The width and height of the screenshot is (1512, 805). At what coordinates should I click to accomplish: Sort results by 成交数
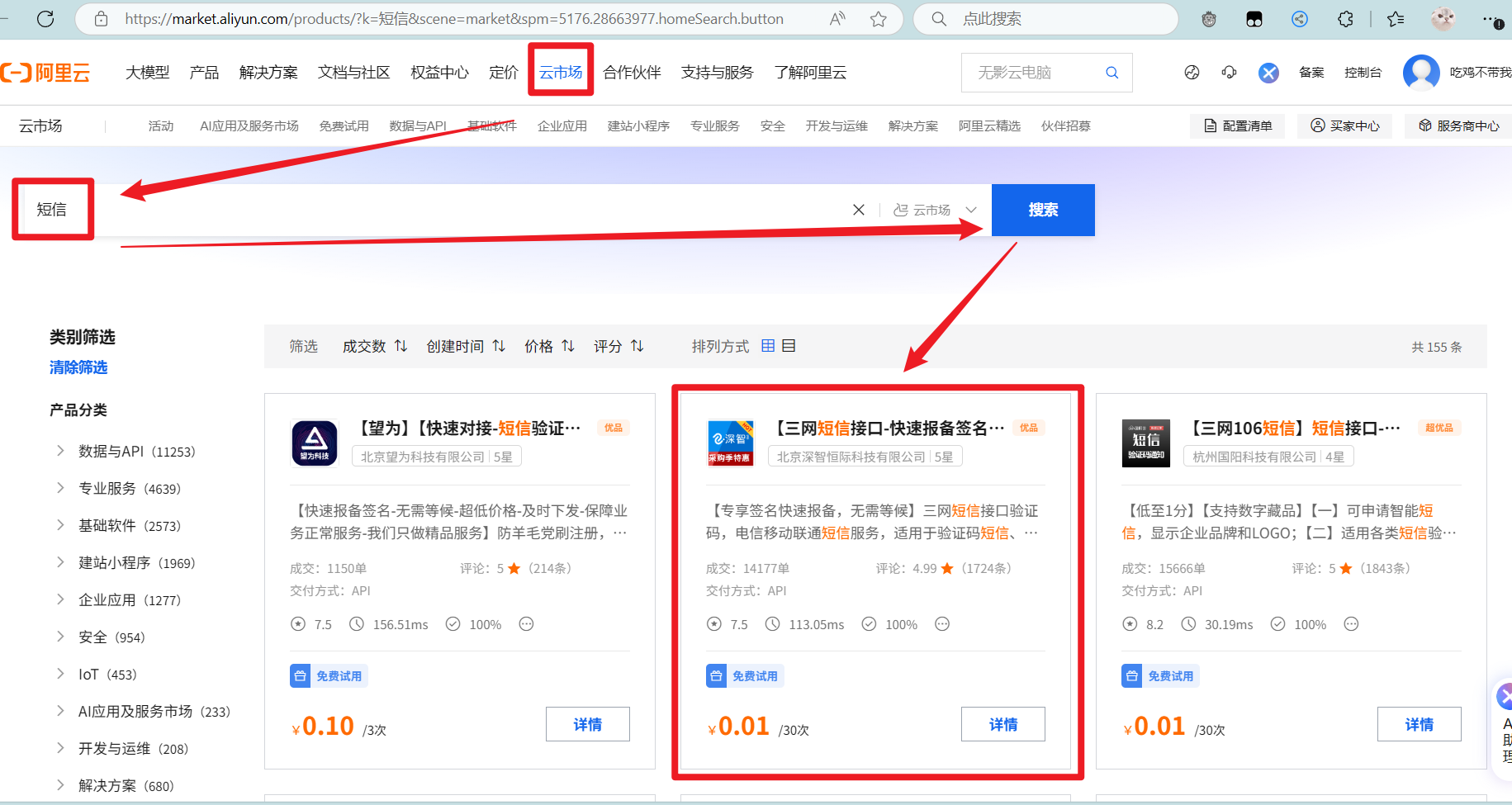(375, 346)
